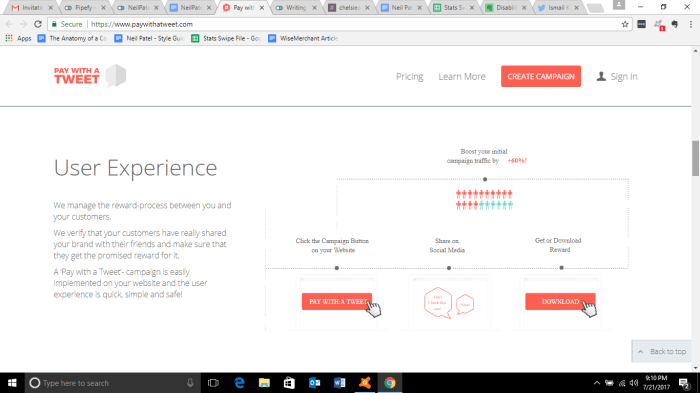This screenshot has height=393, width=700.
Task: Click the Sign In link
Action: click(624, 76)
